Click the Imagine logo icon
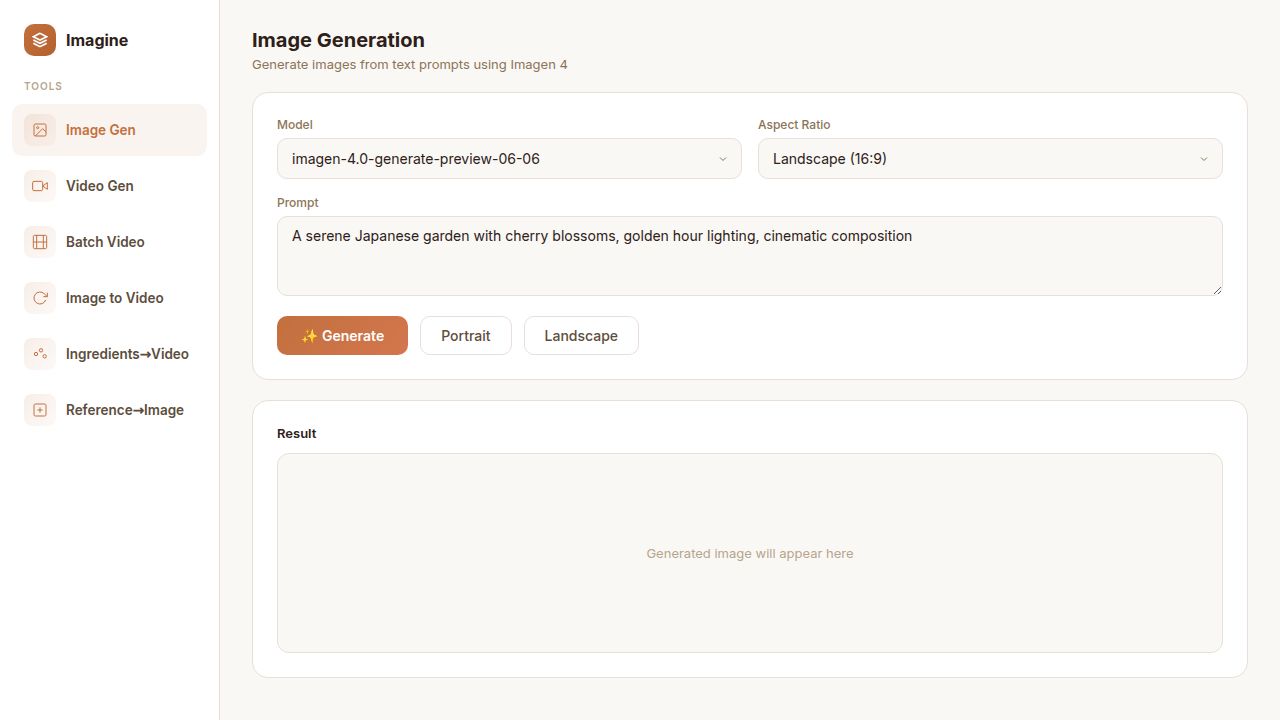The height and width of the screenshot is (720, 1280). pyautogui.click(x=38, y=40)
